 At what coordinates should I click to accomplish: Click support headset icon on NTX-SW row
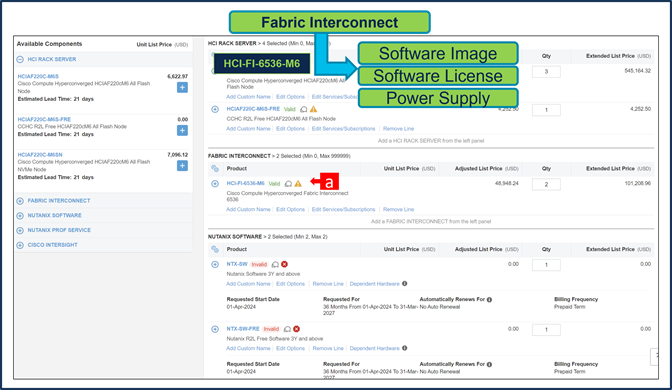[x=275, y=265]
